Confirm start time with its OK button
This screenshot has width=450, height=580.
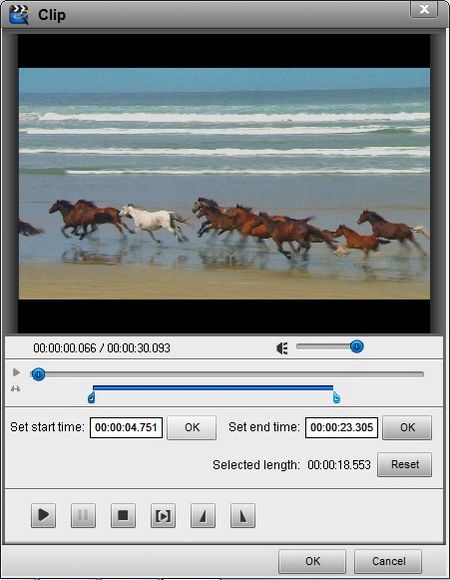(x=192, y=428)
